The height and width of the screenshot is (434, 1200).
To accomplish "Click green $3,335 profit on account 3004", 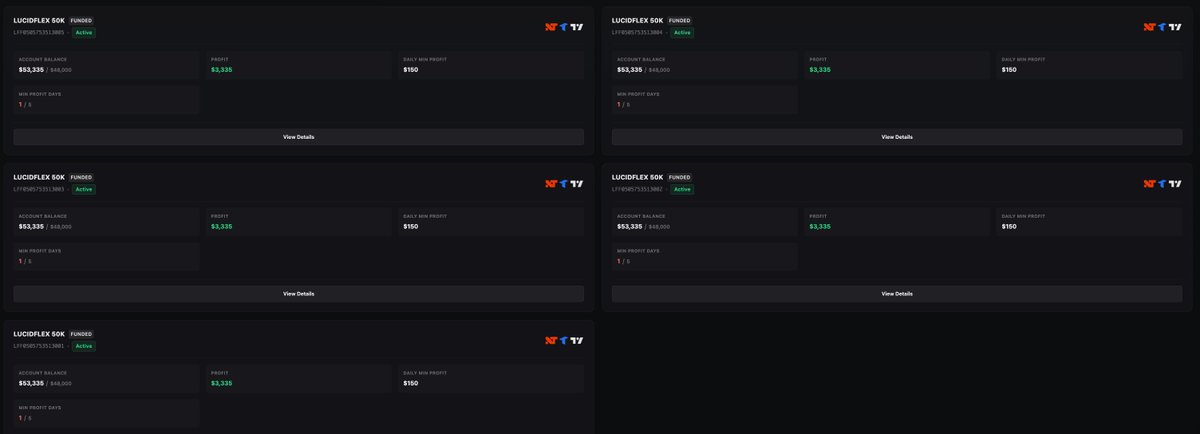I will pyautogui.click(x=820, y=70).
